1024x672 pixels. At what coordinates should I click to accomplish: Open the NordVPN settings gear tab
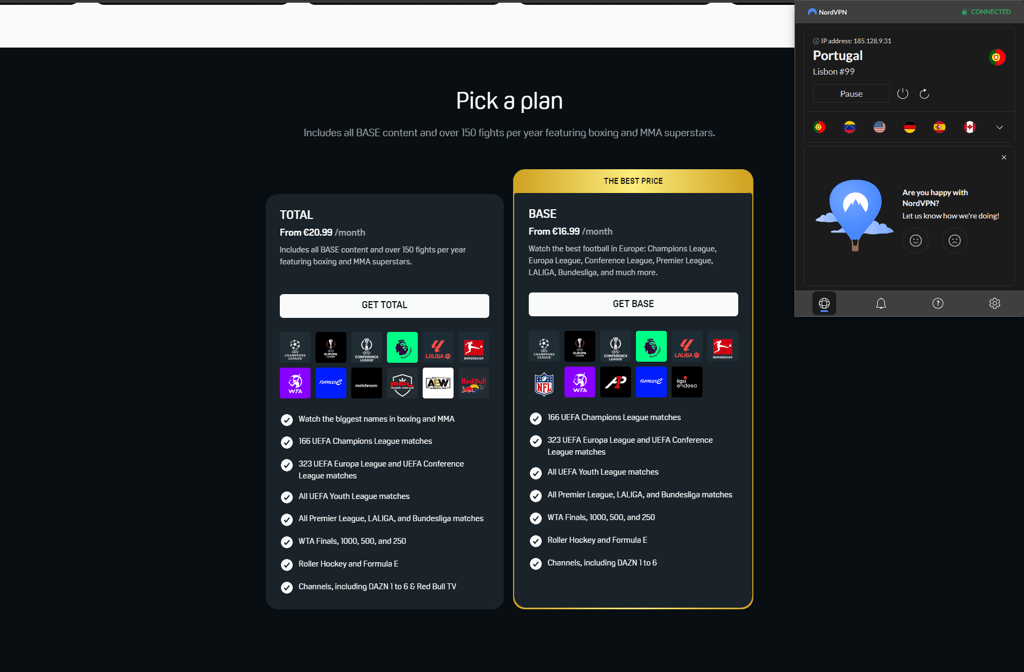click(x=995, y=303)
